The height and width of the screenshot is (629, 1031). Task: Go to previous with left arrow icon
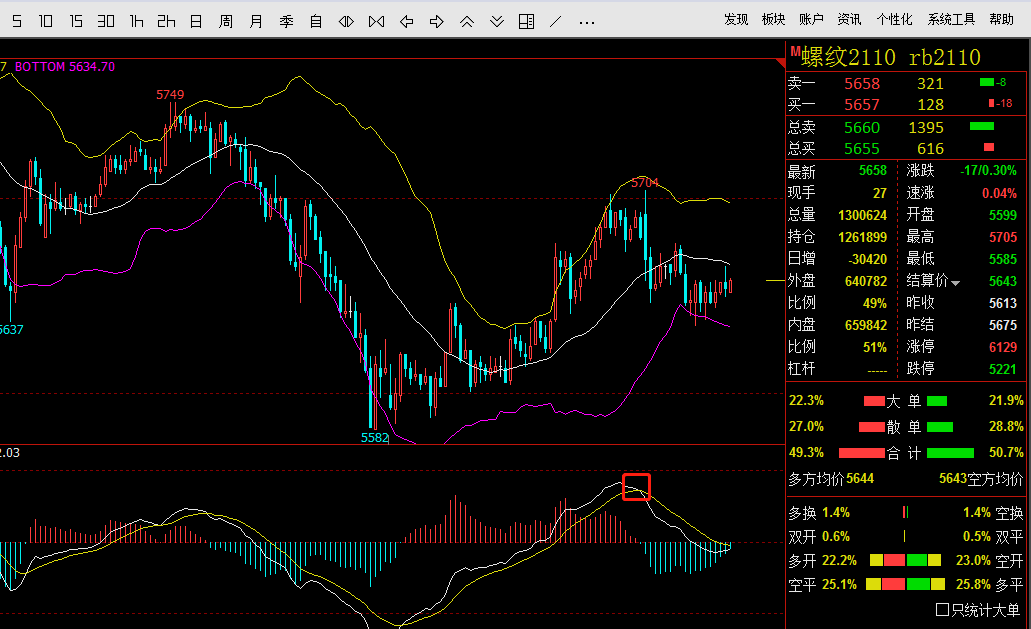tap(406, 22)
